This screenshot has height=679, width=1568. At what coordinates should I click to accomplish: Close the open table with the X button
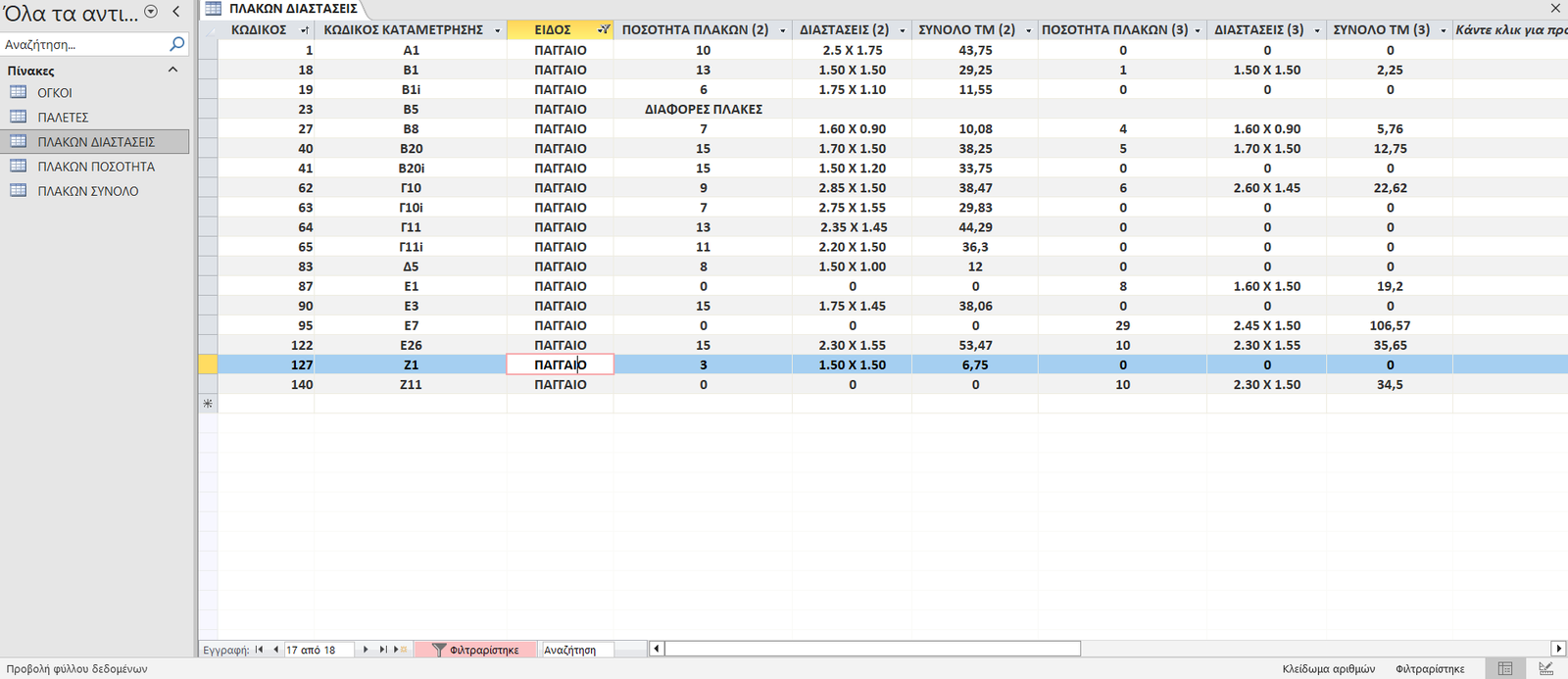[1555, 9]
